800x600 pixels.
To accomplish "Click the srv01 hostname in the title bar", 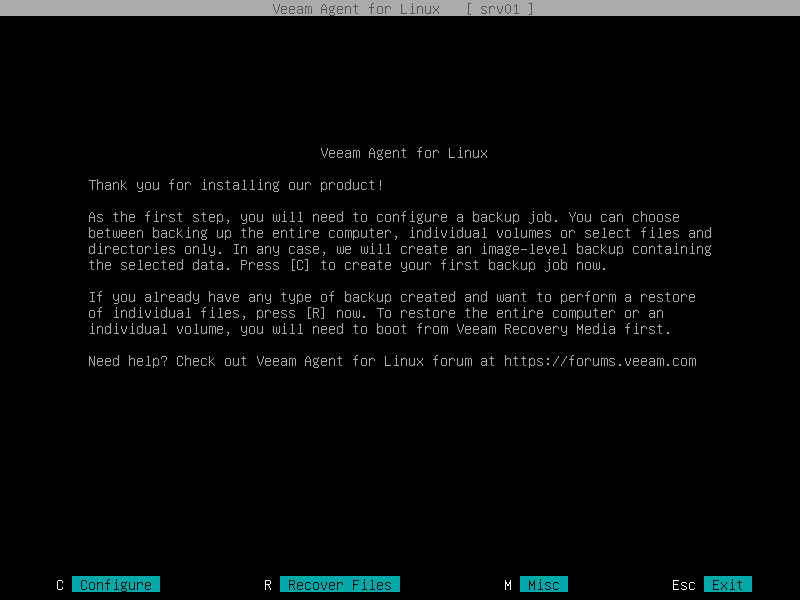I will pos(500,9).
